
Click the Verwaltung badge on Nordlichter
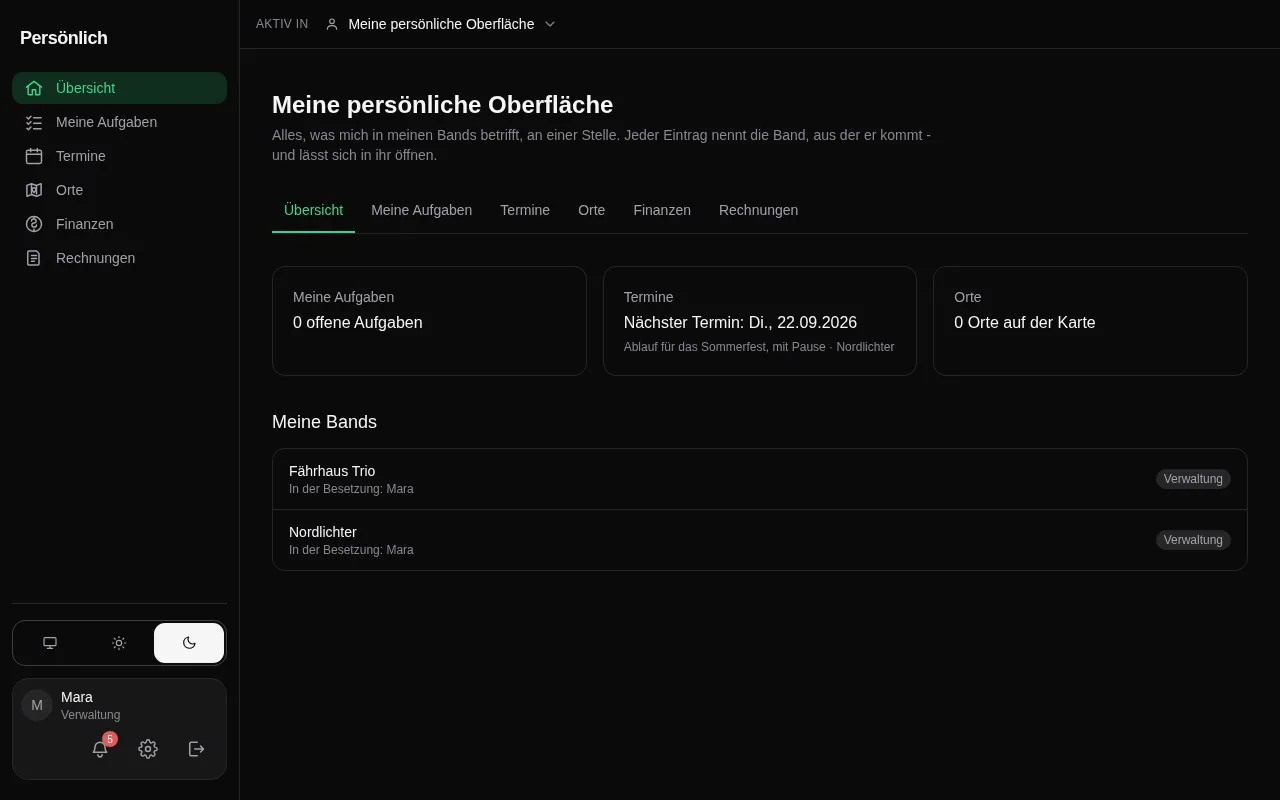pos(1193,540)
